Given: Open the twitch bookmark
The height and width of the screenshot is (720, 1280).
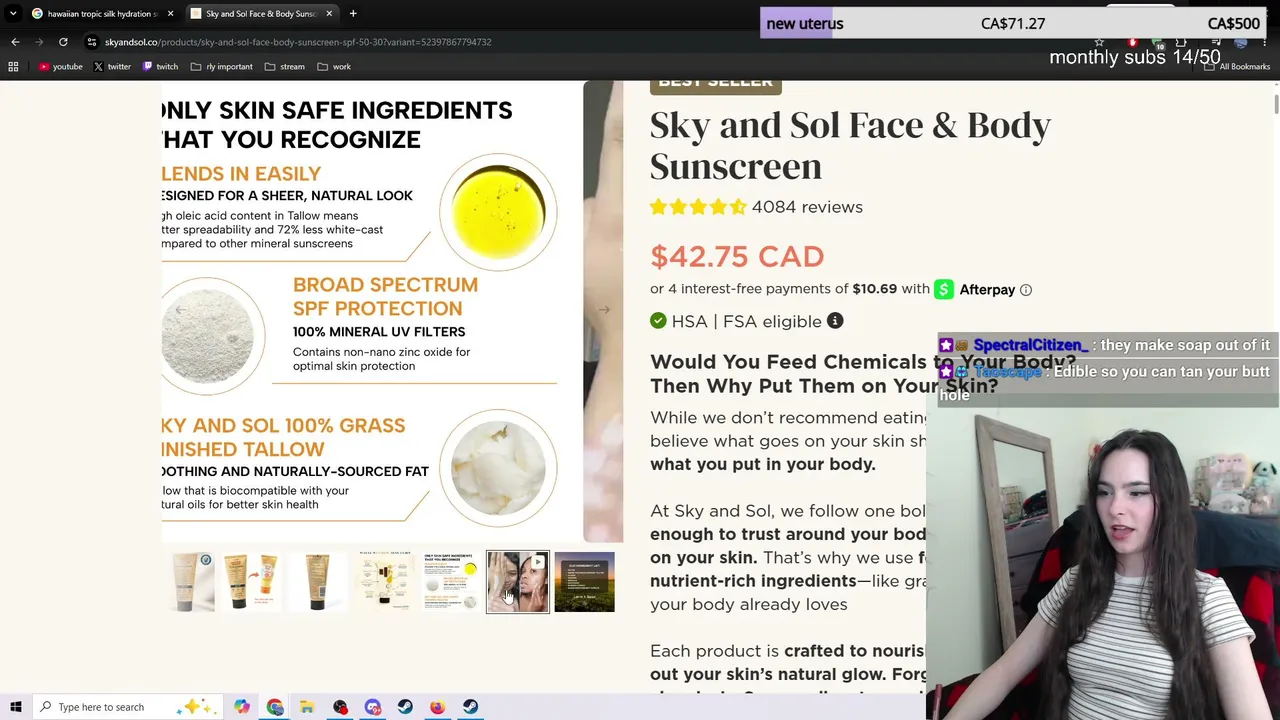Looking at the screenshot, I should [160, 67].
